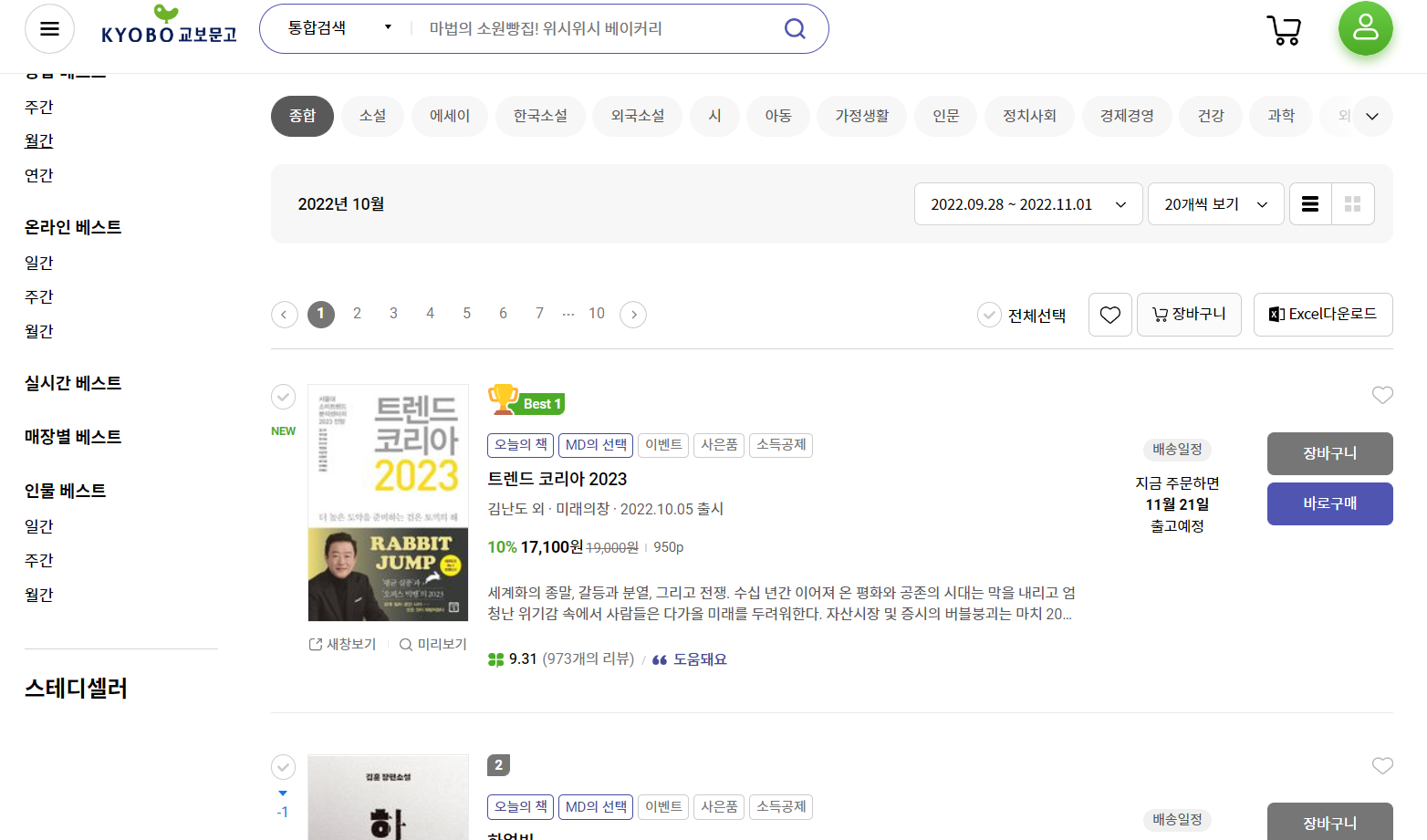Go to previous page arrow
The height and width of the screenshot is (840, 1427).
(x=284, y=315)
